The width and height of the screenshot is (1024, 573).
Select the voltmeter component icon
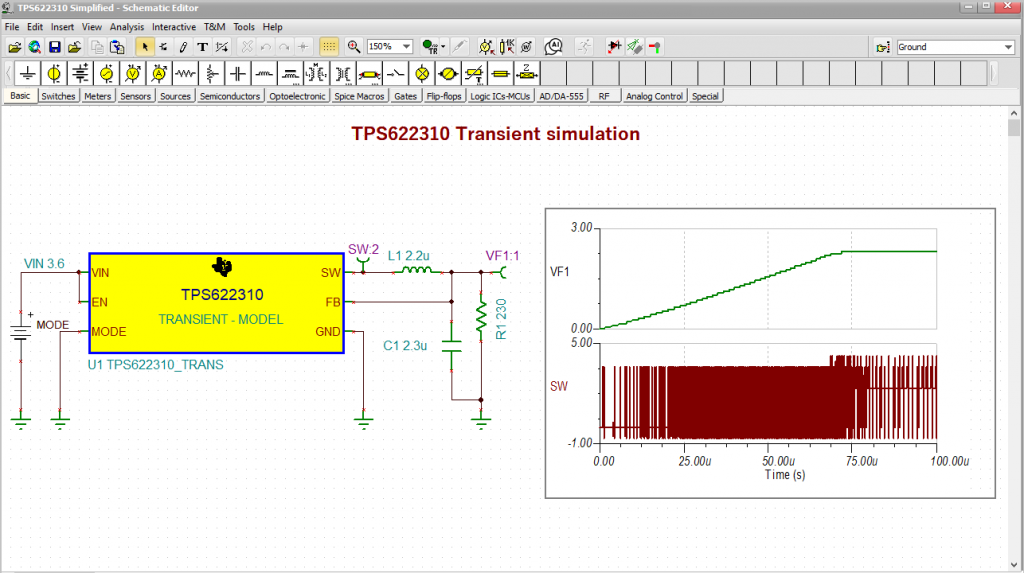pyautogui.click(x=133, y=74)
